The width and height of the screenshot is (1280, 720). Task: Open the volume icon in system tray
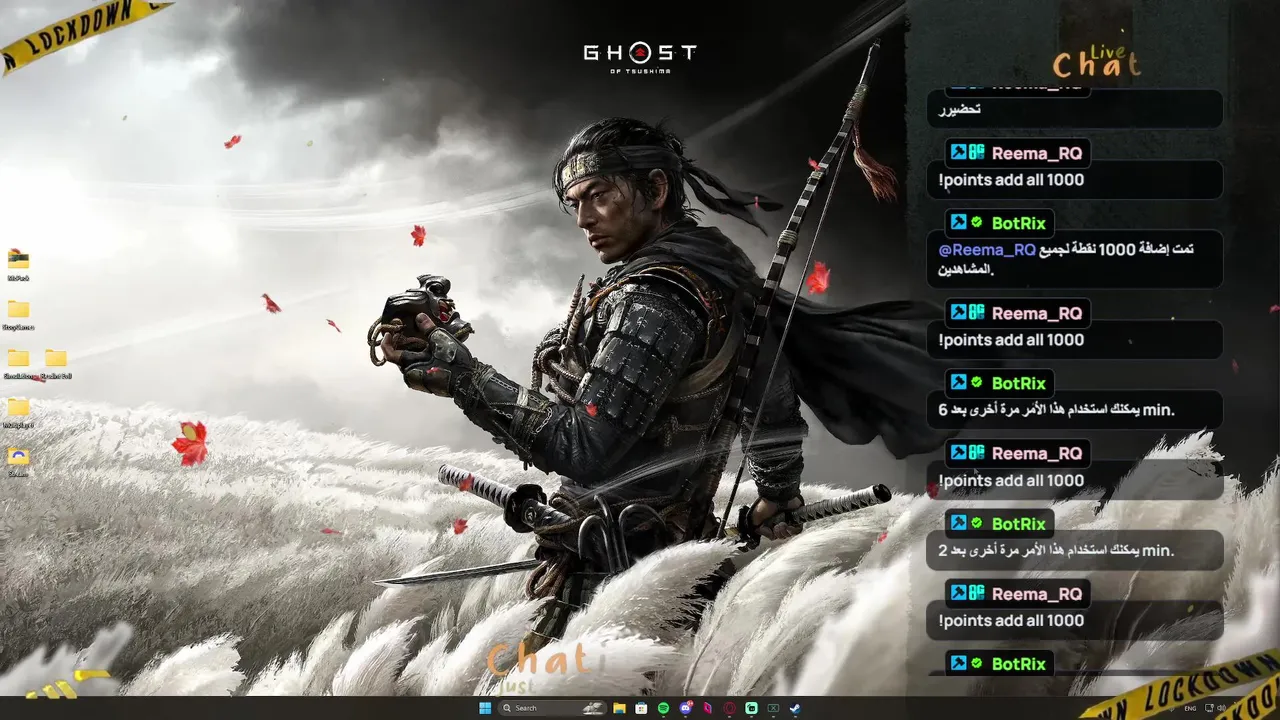(x=1221, y=708)
